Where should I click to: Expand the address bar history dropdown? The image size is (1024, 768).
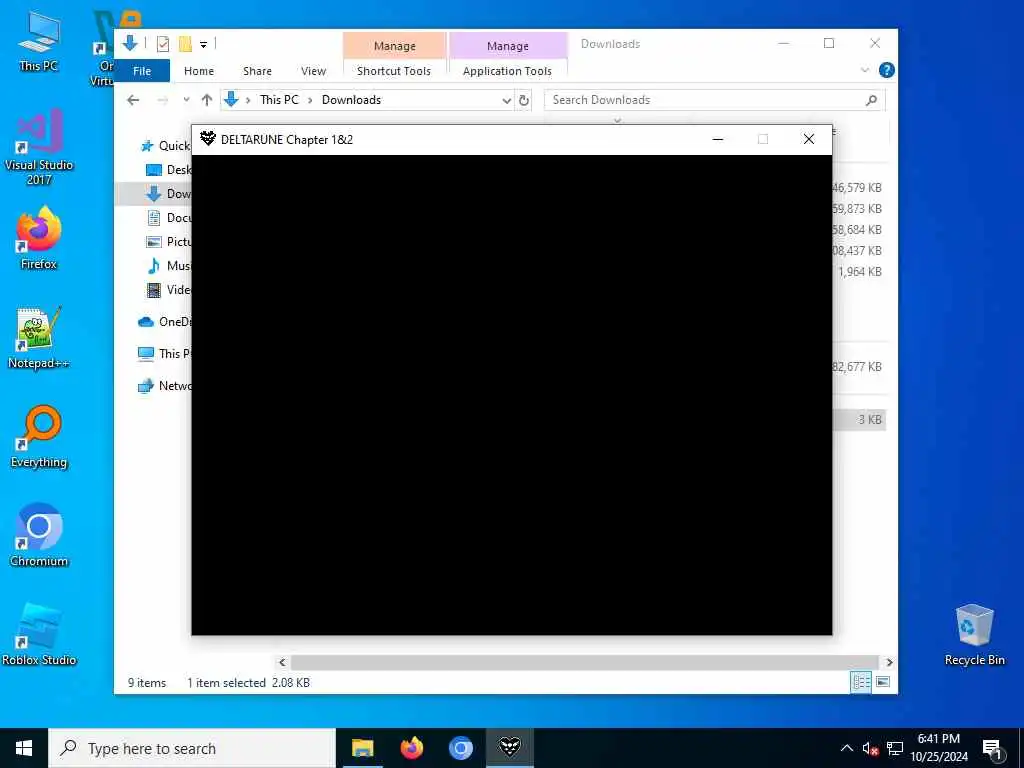click(x=507, y=100)
